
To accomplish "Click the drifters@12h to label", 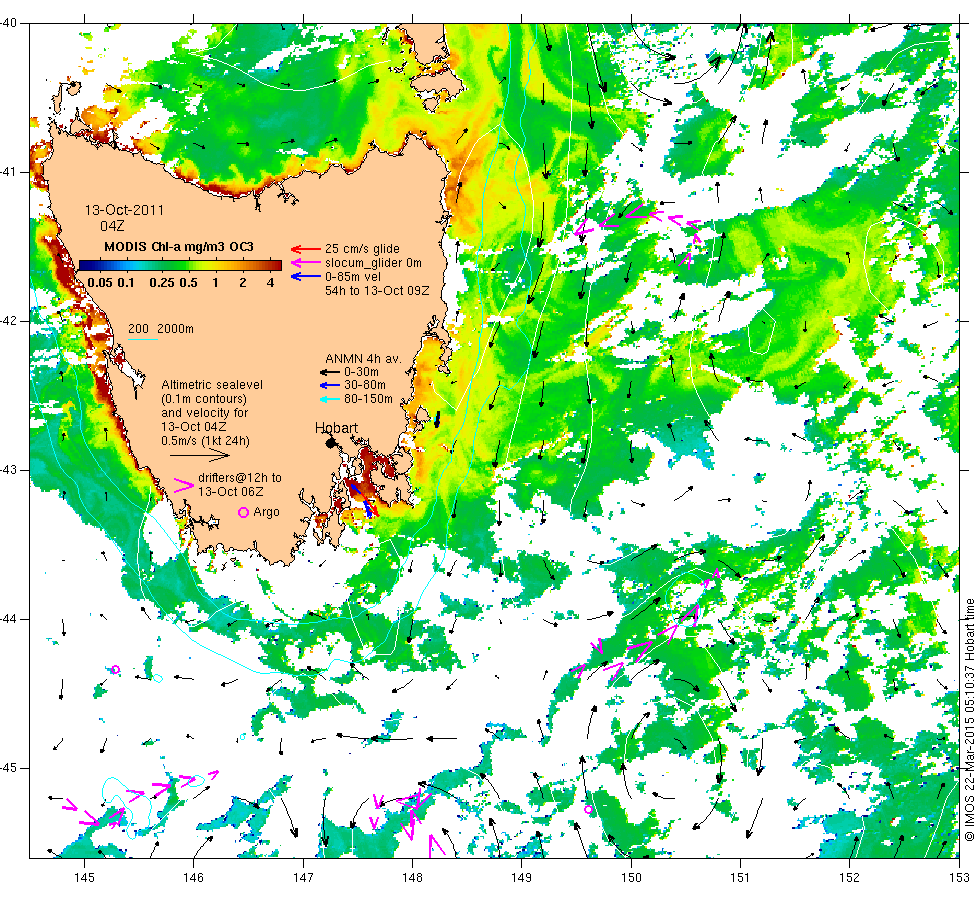I will pos(240,478).
